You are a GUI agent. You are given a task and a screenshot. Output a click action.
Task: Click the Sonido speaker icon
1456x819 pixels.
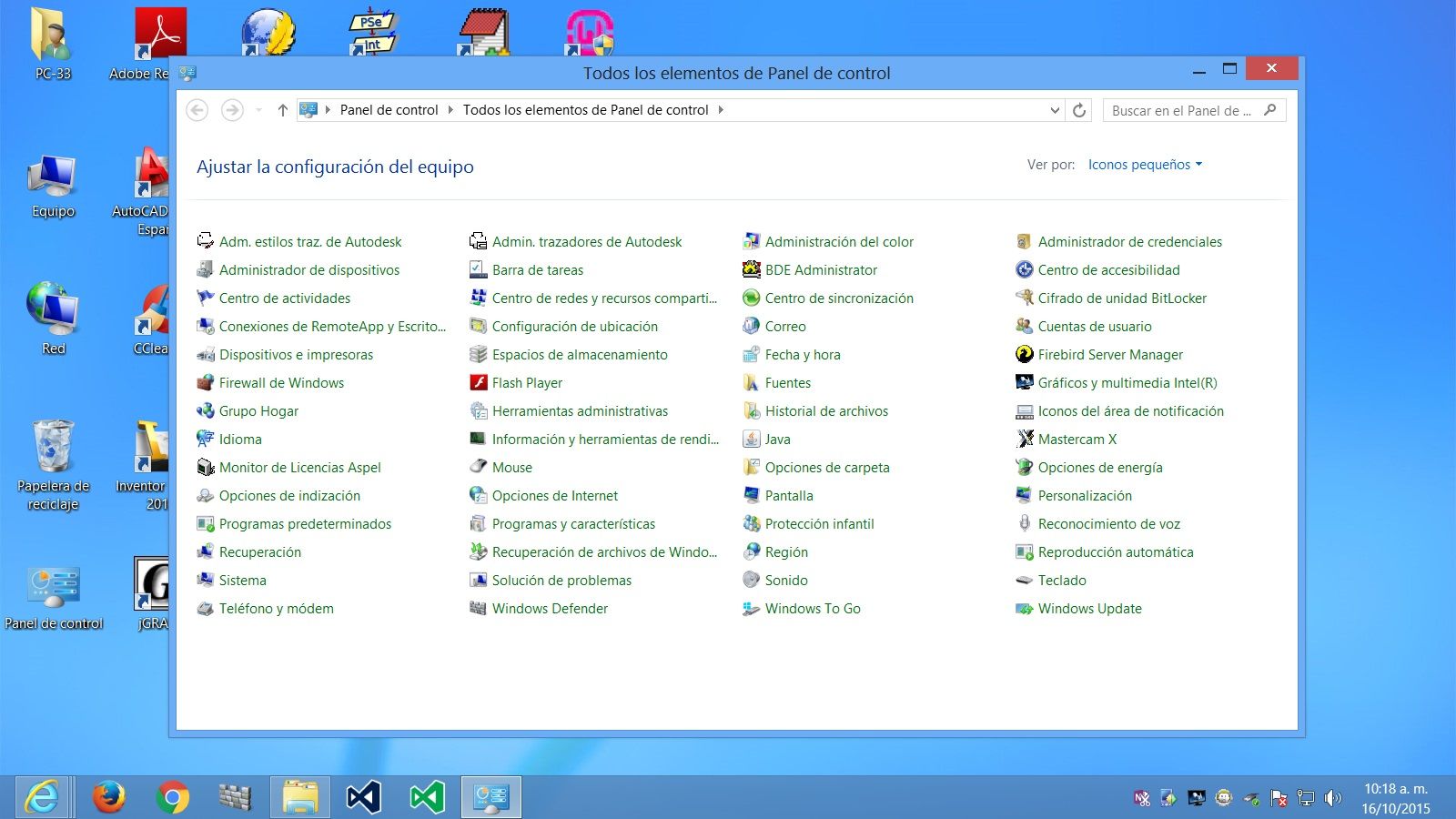pos(752,581)
